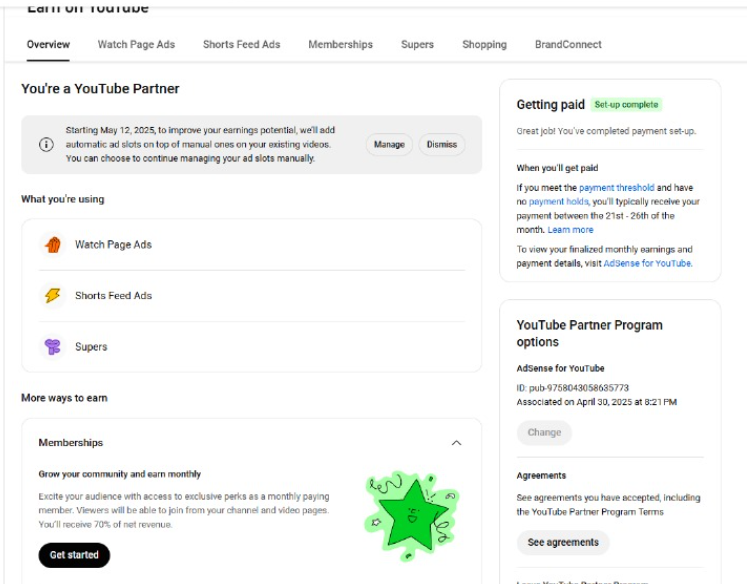Click 'Grow your community and earn monthly' text
Screen dimensions: 747x584
click(120, 474)
